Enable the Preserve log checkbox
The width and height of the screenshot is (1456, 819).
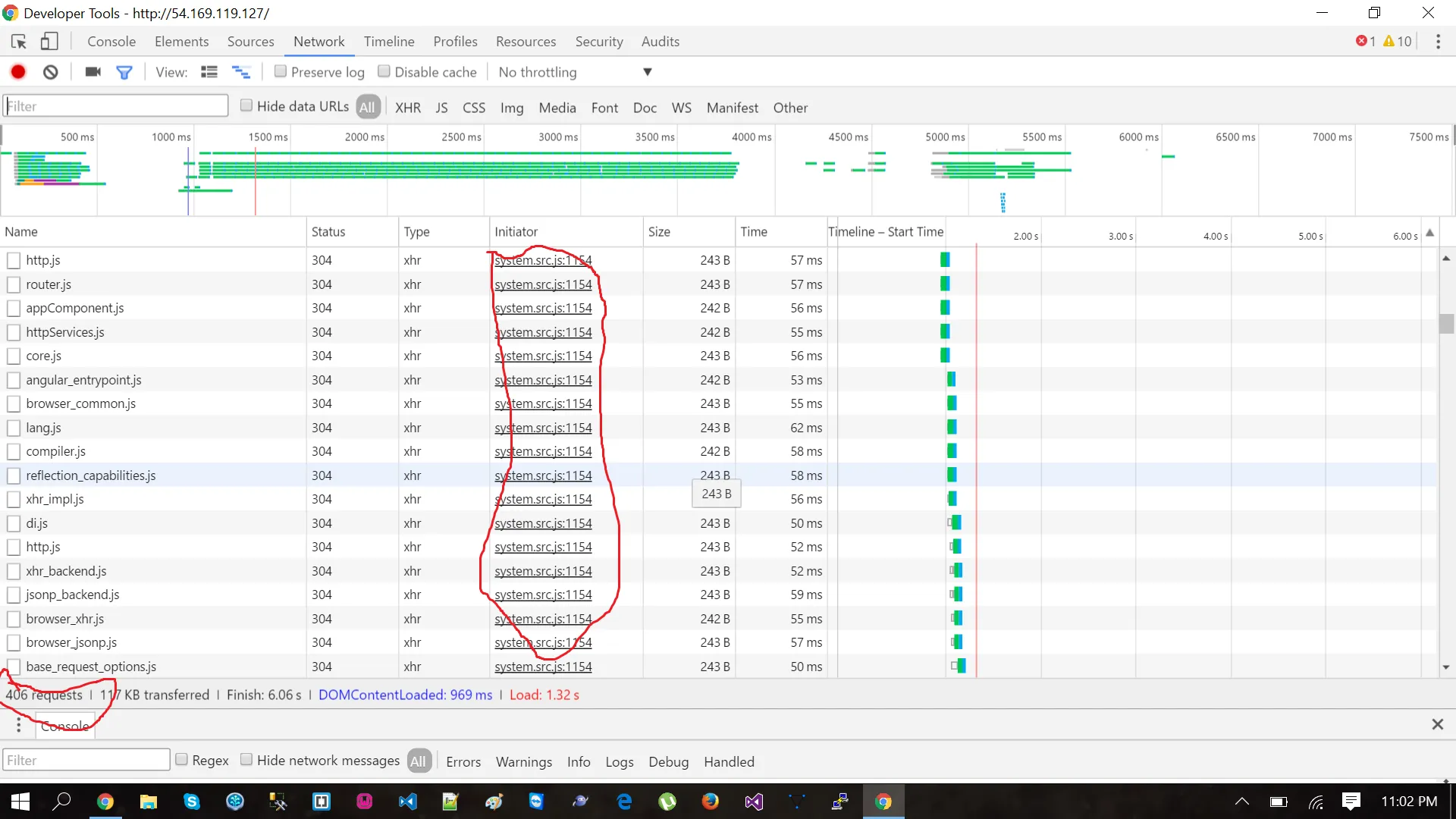(x=281, y=71)
